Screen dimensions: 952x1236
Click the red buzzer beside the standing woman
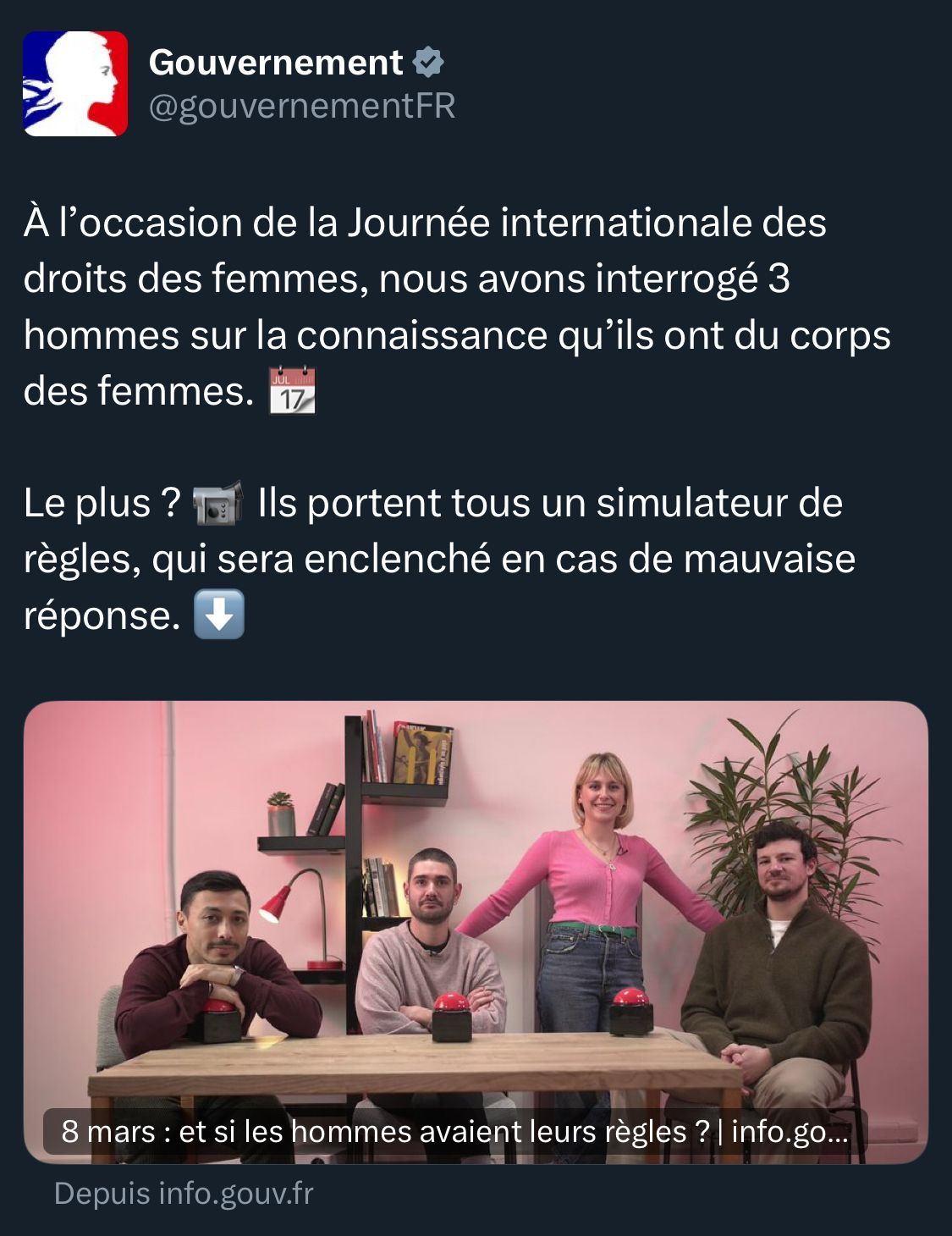pyautogui.click(x=631, y=1011)
